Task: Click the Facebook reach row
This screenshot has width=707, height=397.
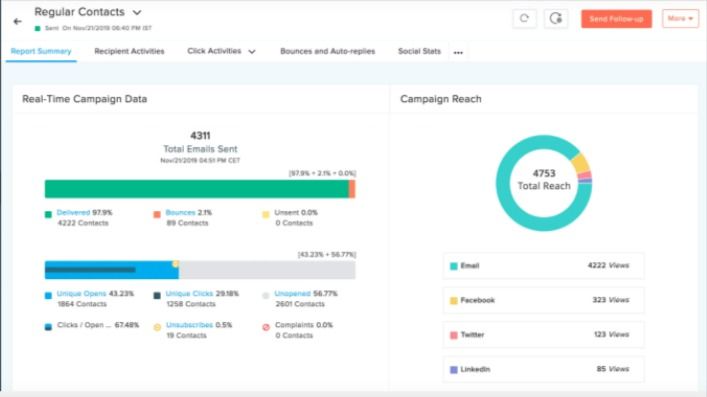Action: click(x=543, y=300)
